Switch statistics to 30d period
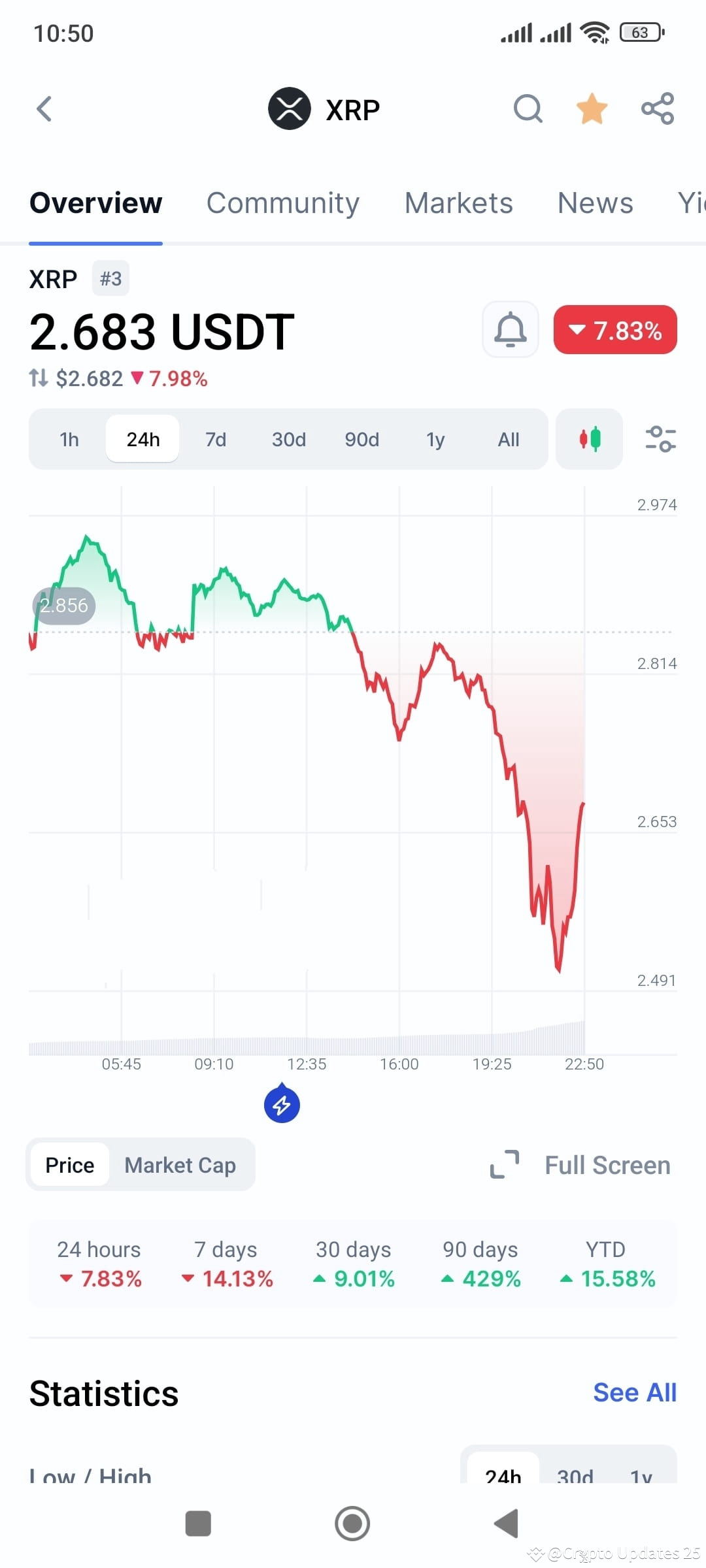Image resolution: width=706 pixels, height=1568 pixels. [574, 1477]
